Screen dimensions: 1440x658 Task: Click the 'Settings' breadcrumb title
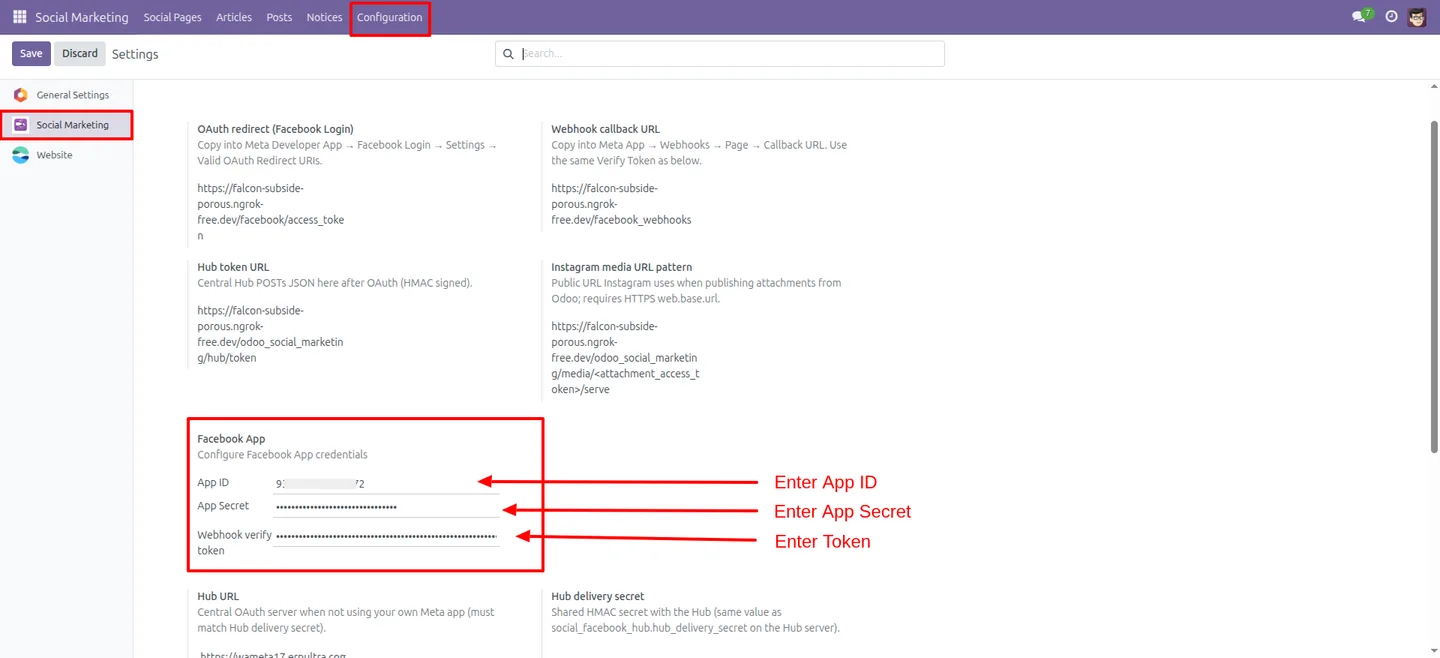pos(135,54)
